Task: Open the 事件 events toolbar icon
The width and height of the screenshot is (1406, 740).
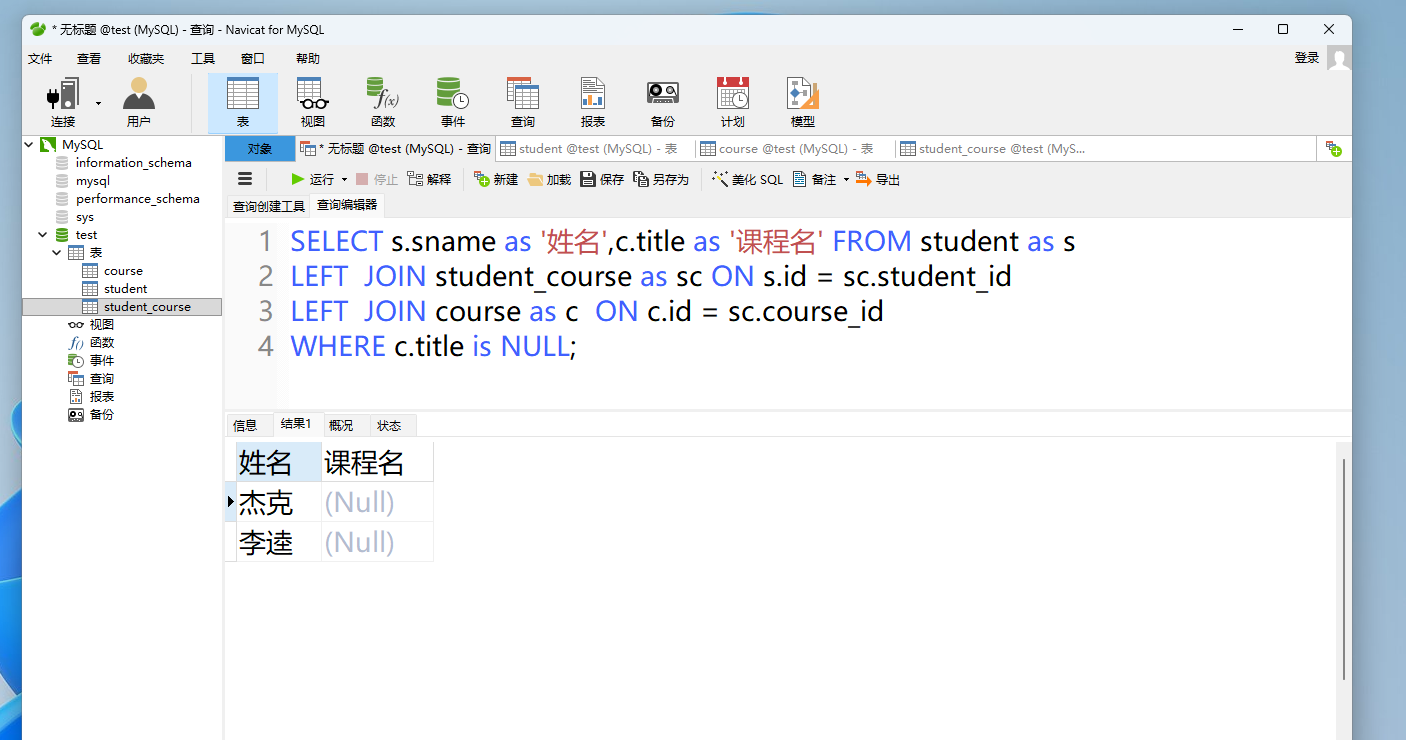Action: tap(453, 103)
